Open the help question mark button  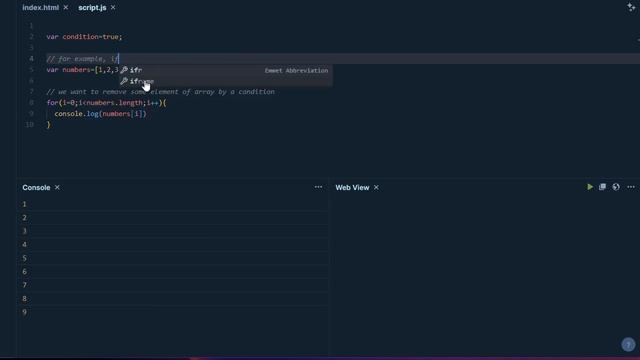[628, 344]
